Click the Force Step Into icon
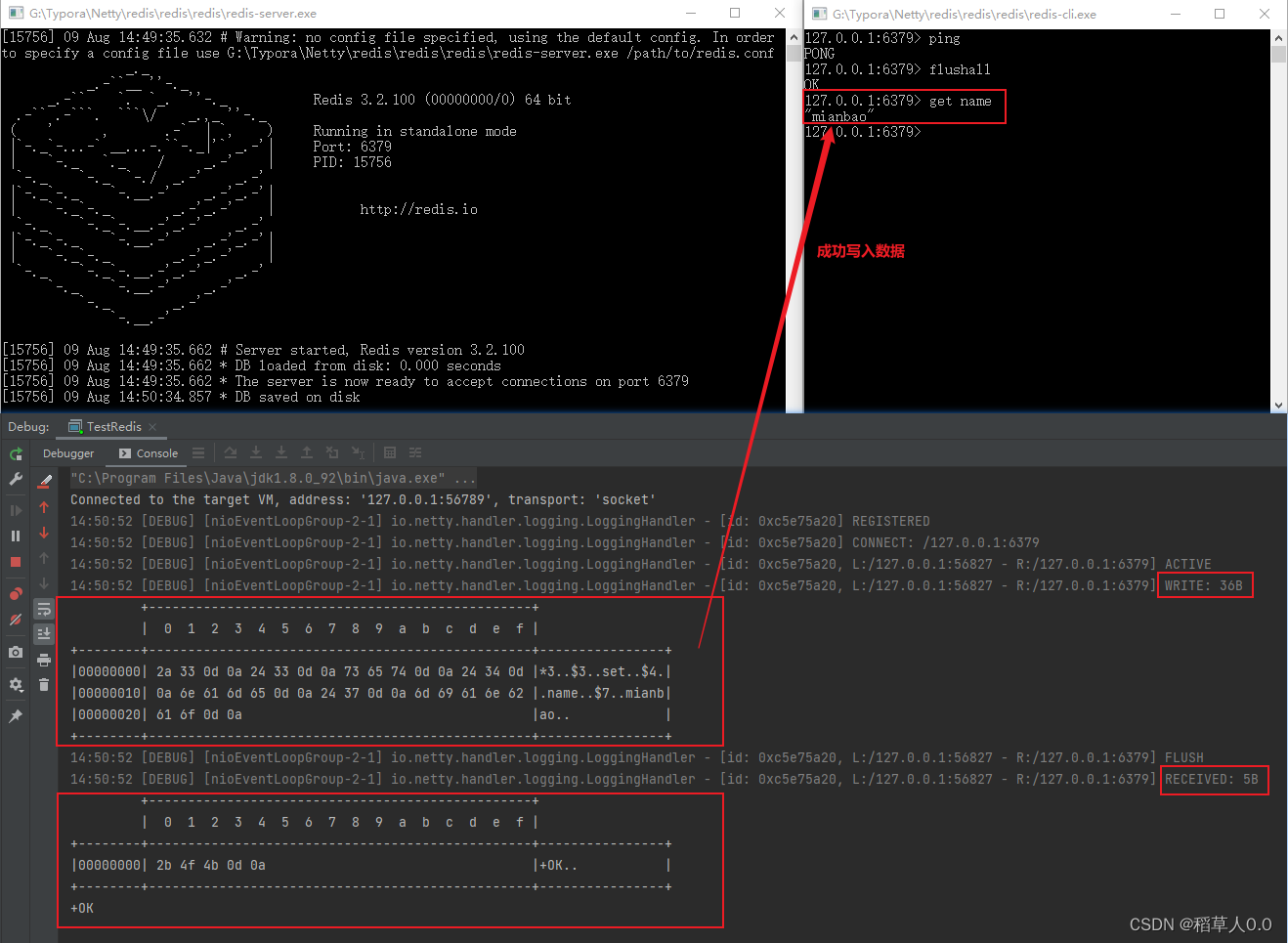 coord(281,452)
